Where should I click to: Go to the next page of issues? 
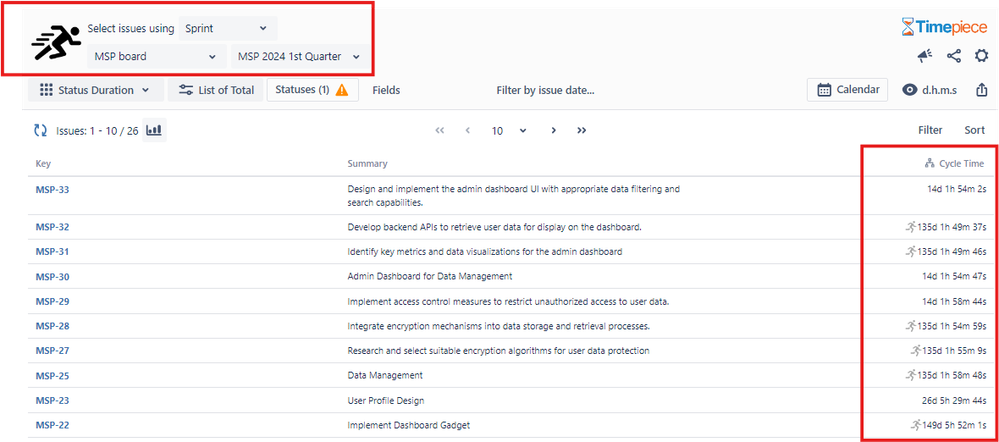pos(554,131)
